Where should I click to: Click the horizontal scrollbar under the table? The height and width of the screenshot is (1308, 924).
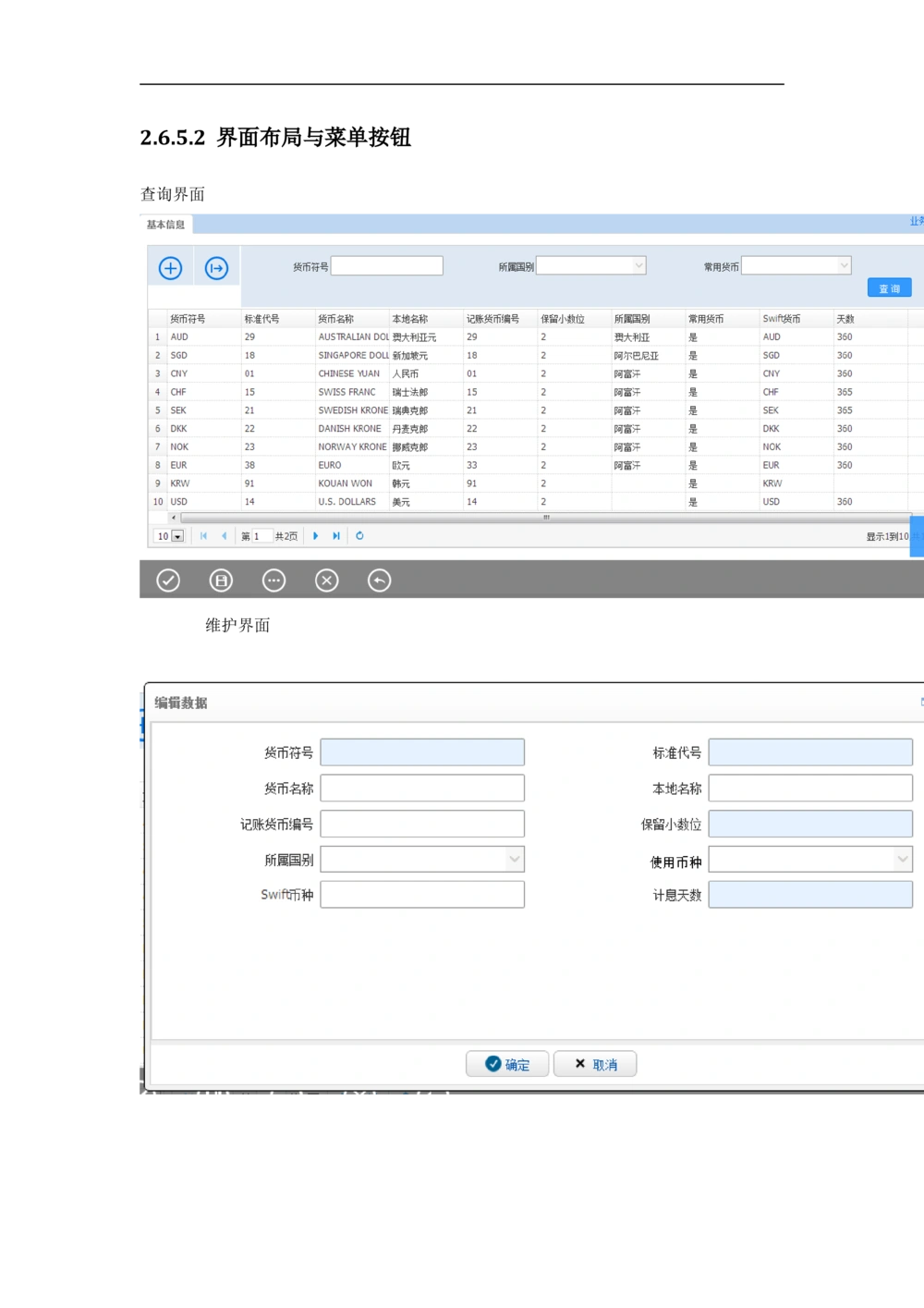tap(545, 518)
